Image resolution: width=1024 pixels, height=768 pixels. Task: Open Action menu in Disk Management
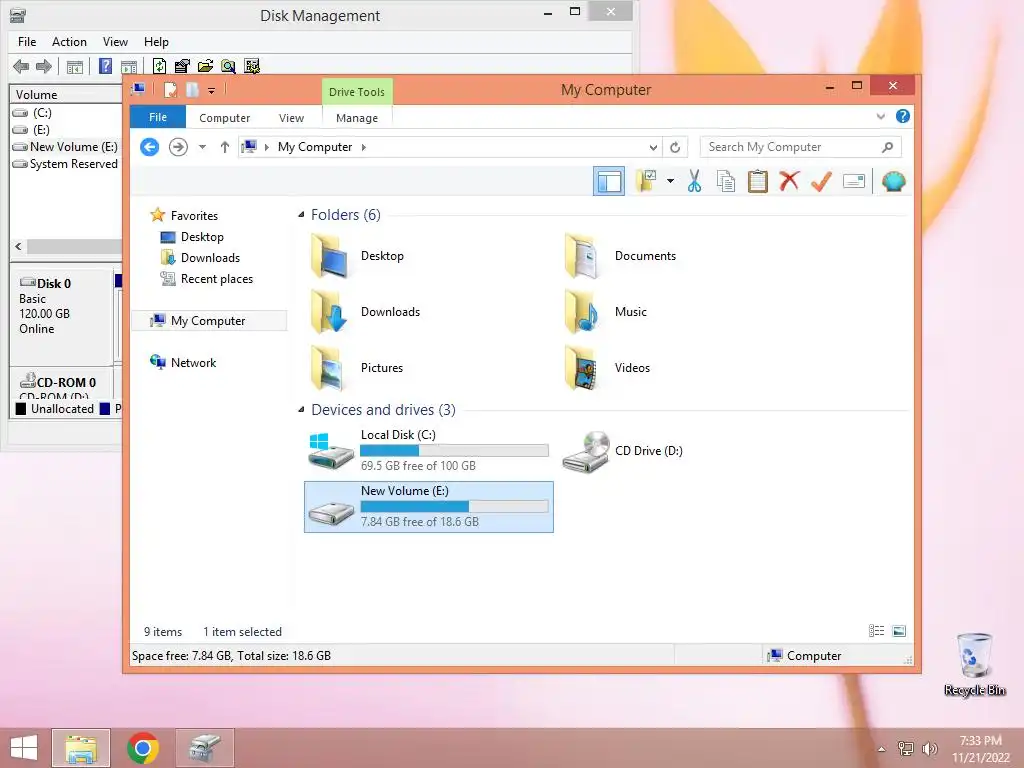coord(69,42)
